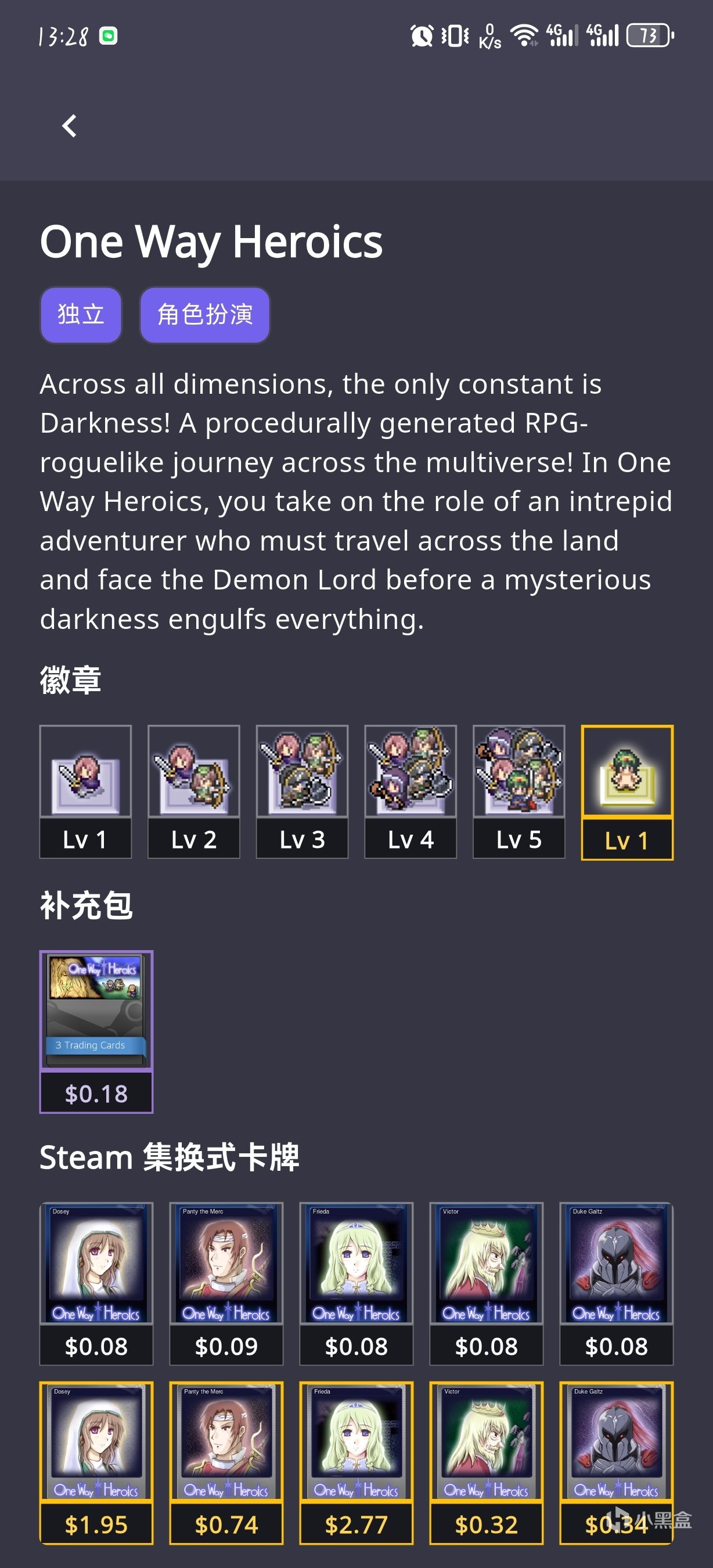The height and width of the screenshot is (1568, 713).
Task: Select the 独立 genre tag
Action: (81, 315)
